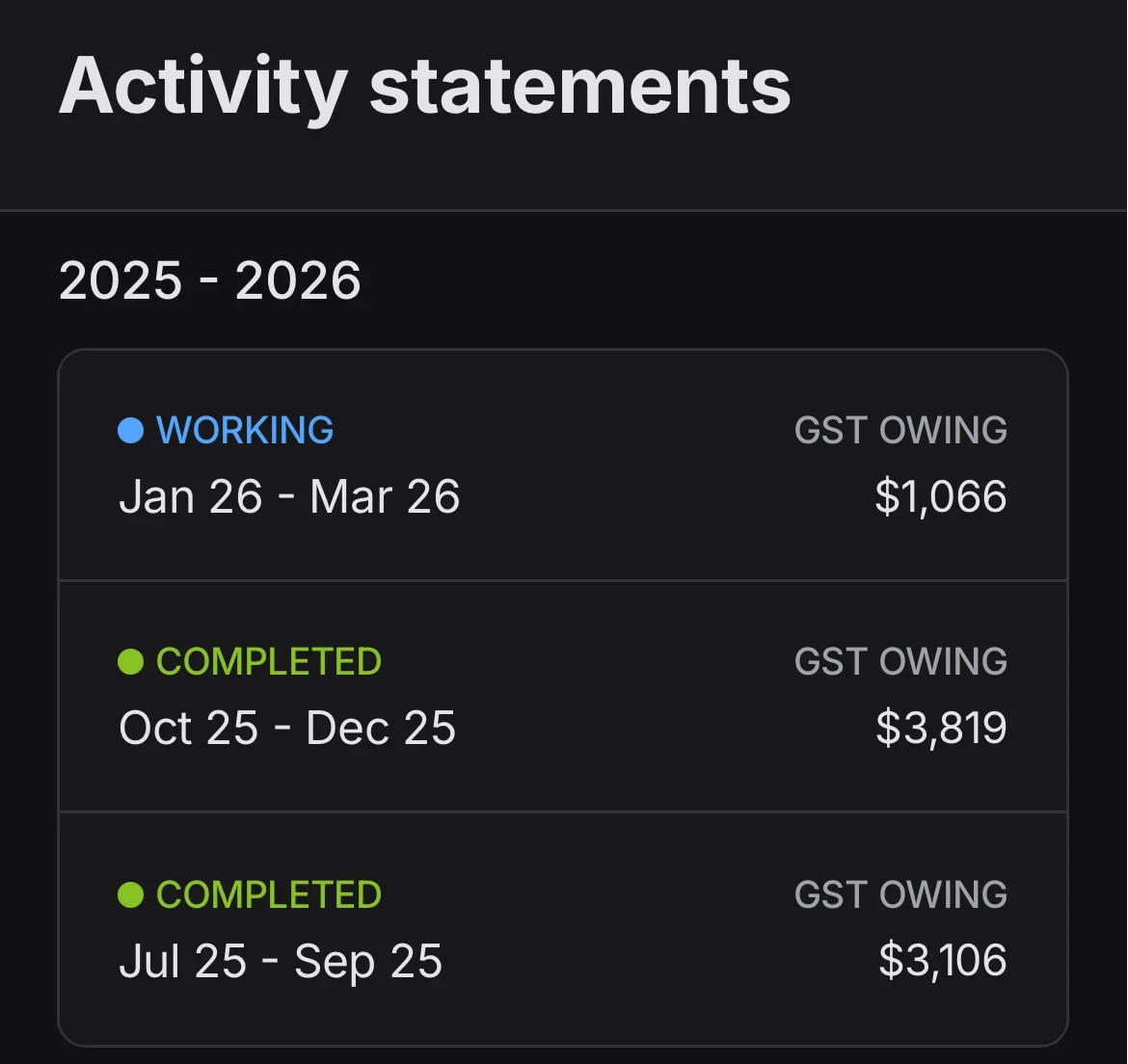The width and height of the screenshot is (1128, 1064).
Task: Select the 2025 - 2026 year heading
Action: 210,281
